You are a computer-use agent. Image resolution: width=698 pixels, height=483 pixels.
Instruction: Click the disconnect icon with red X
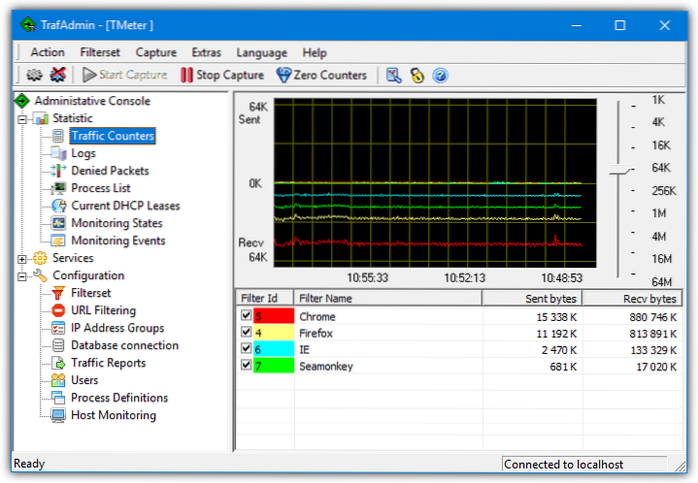tap(58, 75)
